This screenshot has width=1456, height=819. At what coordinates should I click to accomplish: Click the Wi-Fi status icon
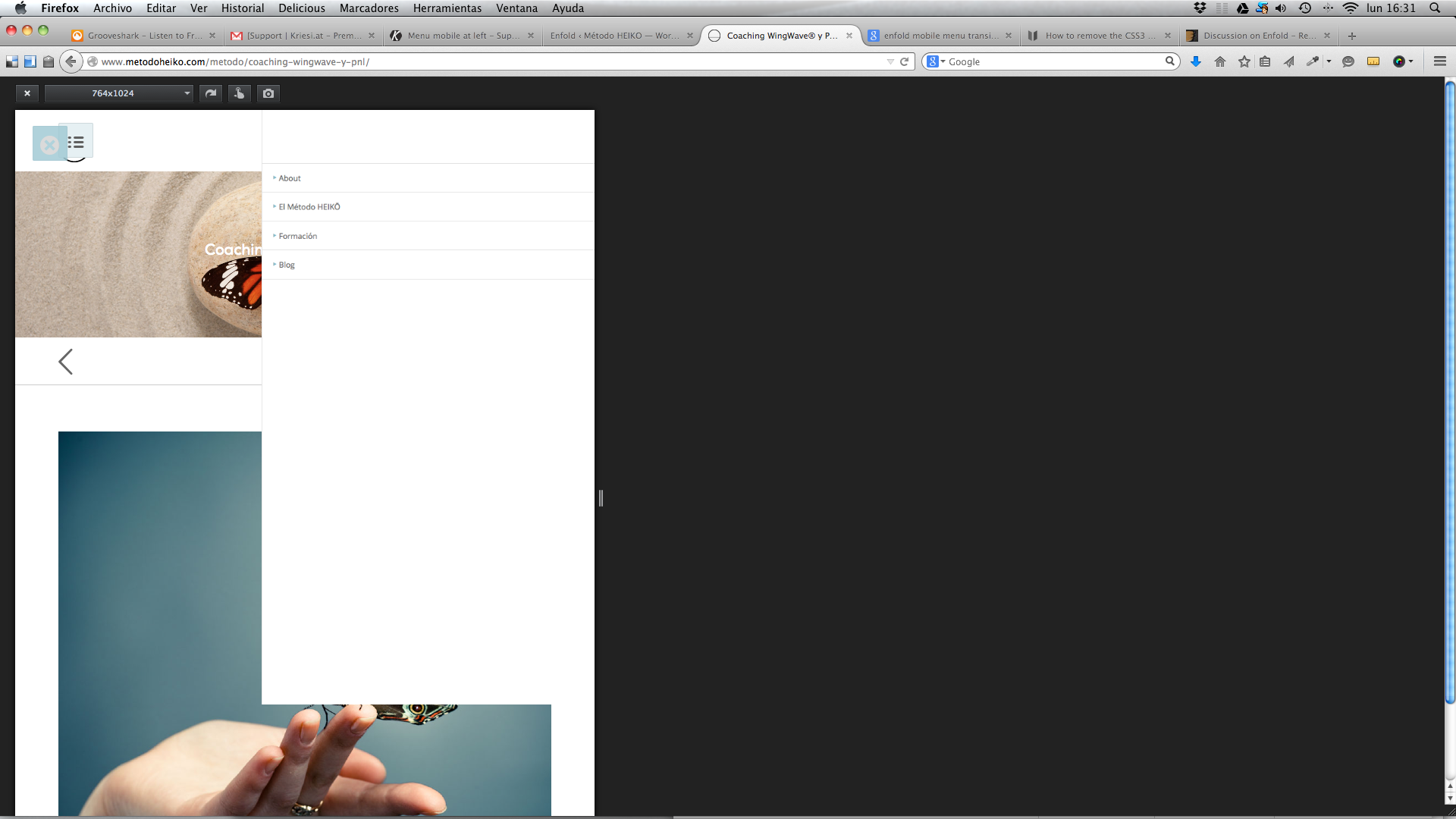(x=1351, y=8)
